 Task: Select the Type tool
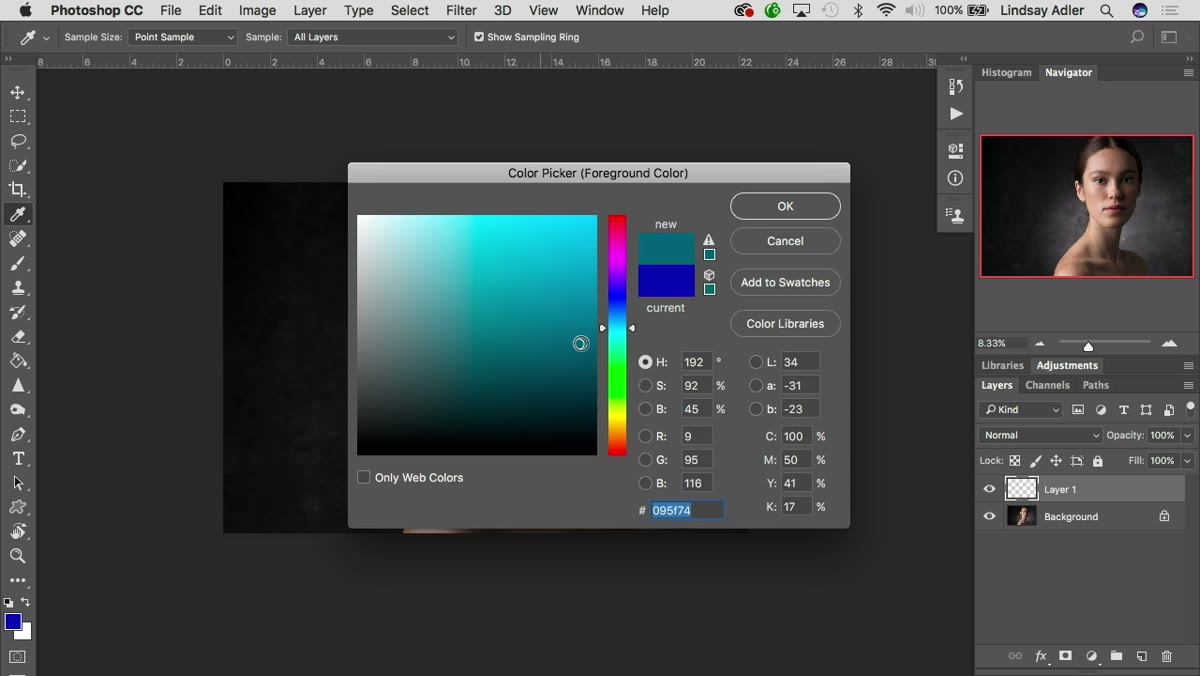coord(18,458)
